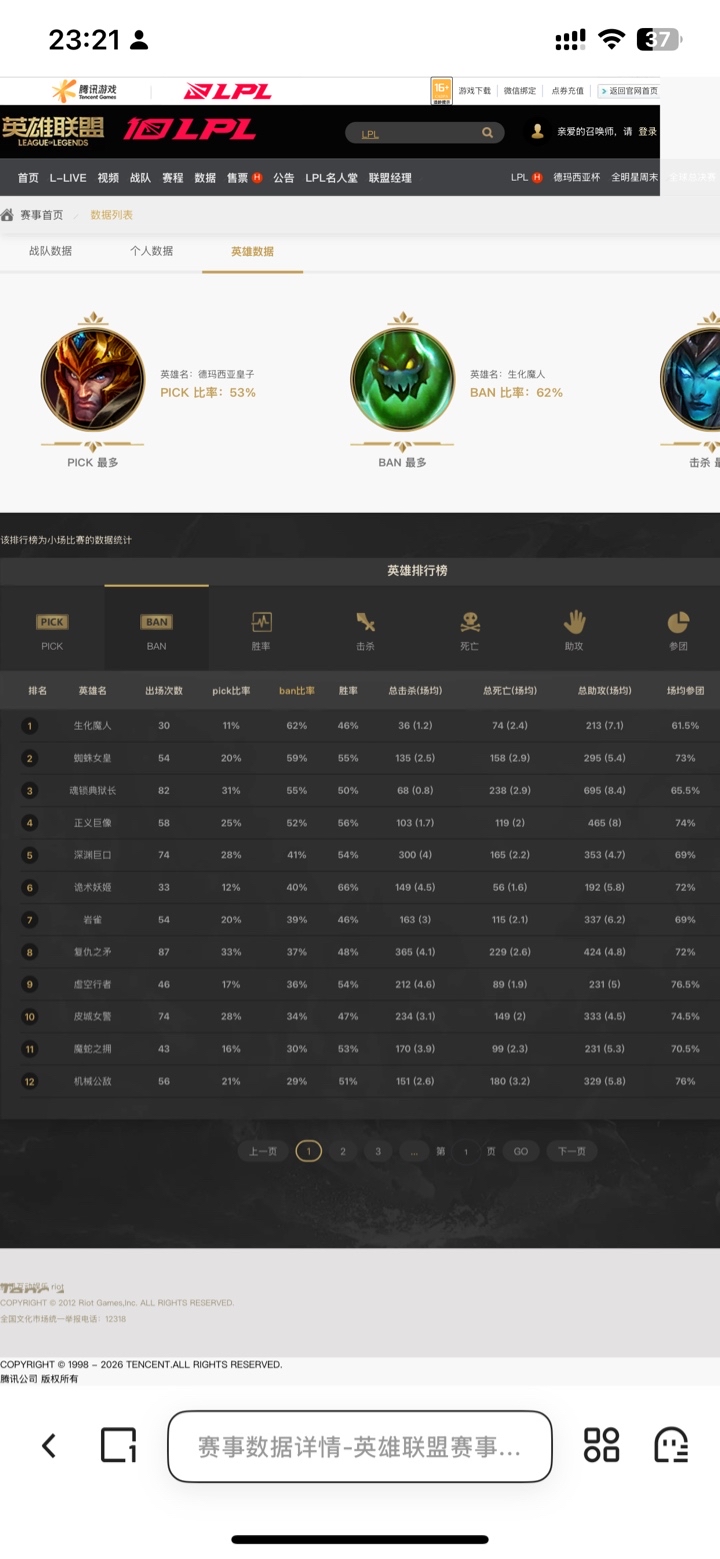Go back with browser back arrow
Image resolution: width=720 pixels, height=1559 pixels.
pyautogui.click(x=48, y=1445)
